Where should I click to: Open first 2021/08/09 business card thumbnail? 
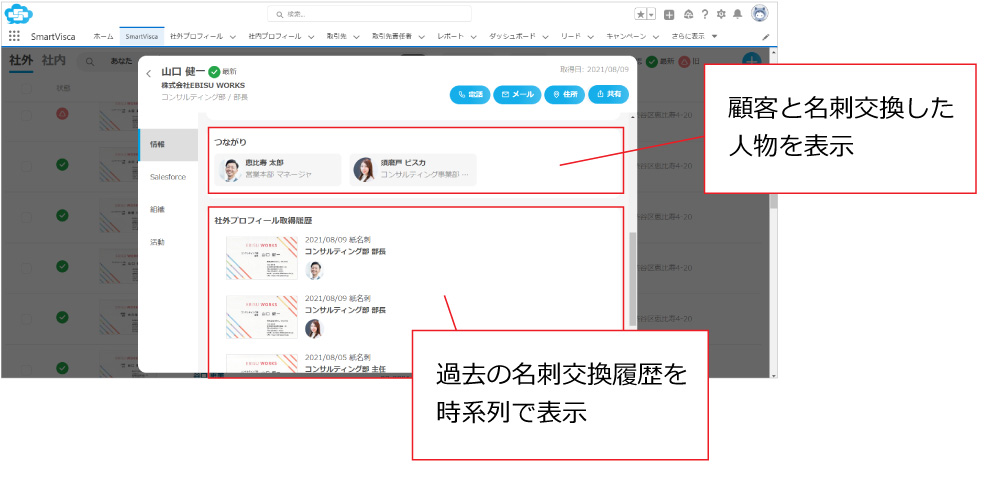click(262, 258)
